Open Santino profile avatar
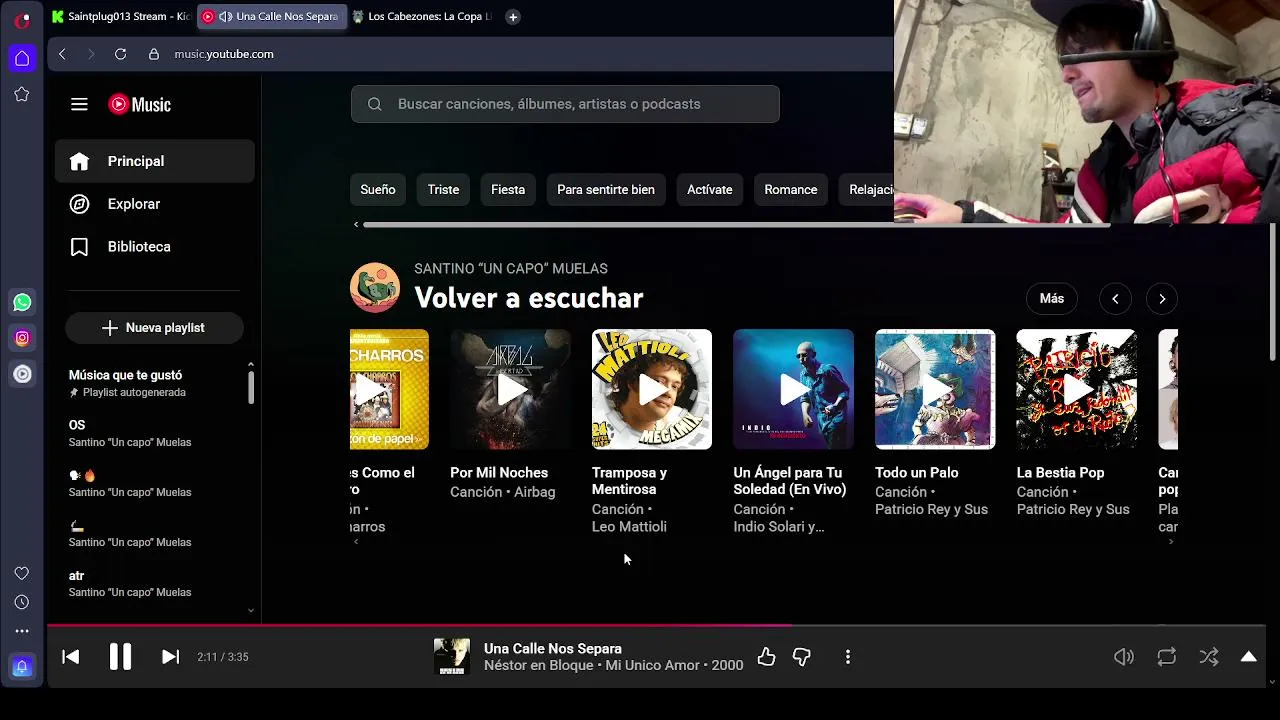 click(375, 288)
